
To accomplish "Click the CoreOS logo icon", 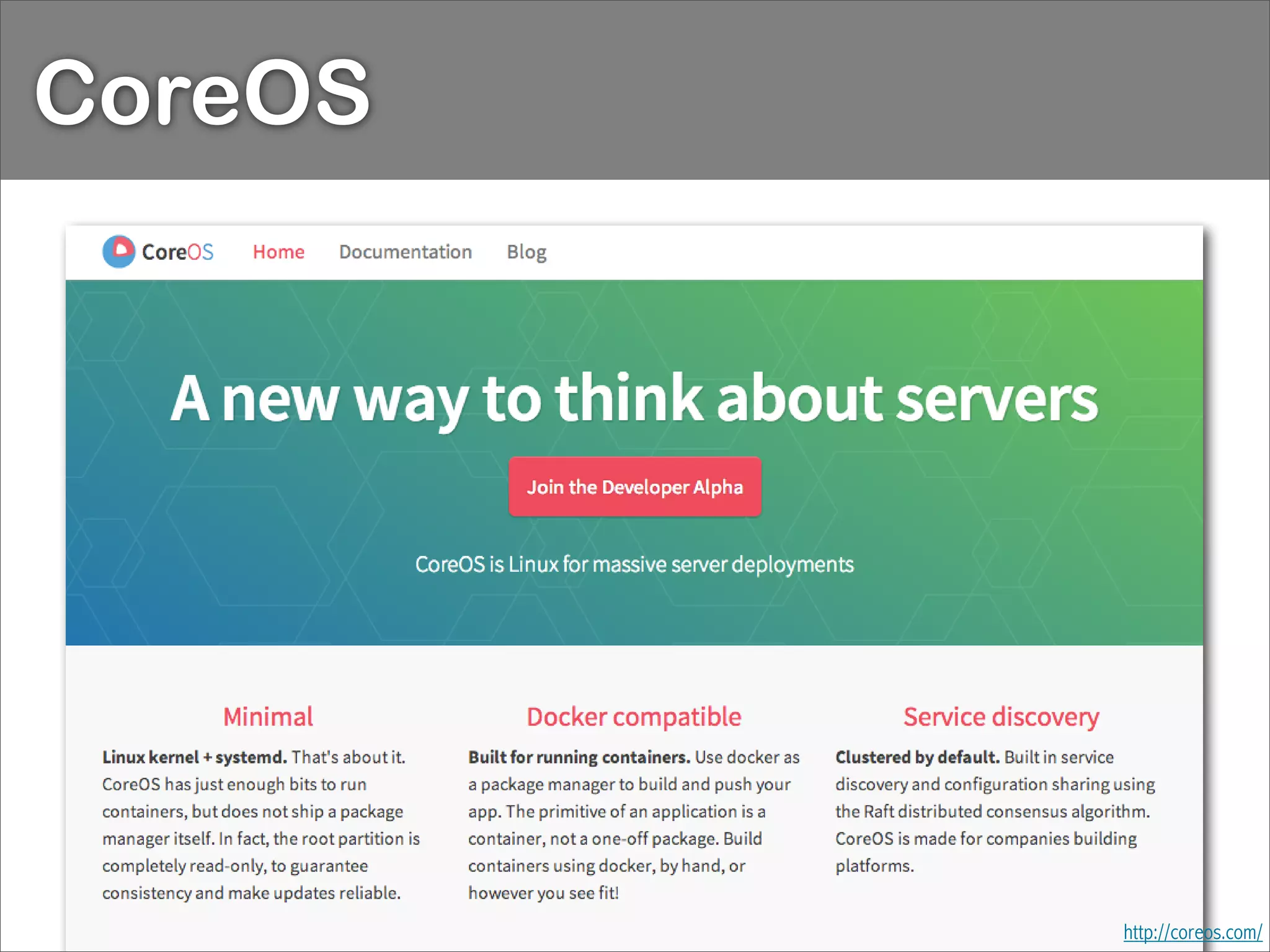I will click(x=118, y=252).
